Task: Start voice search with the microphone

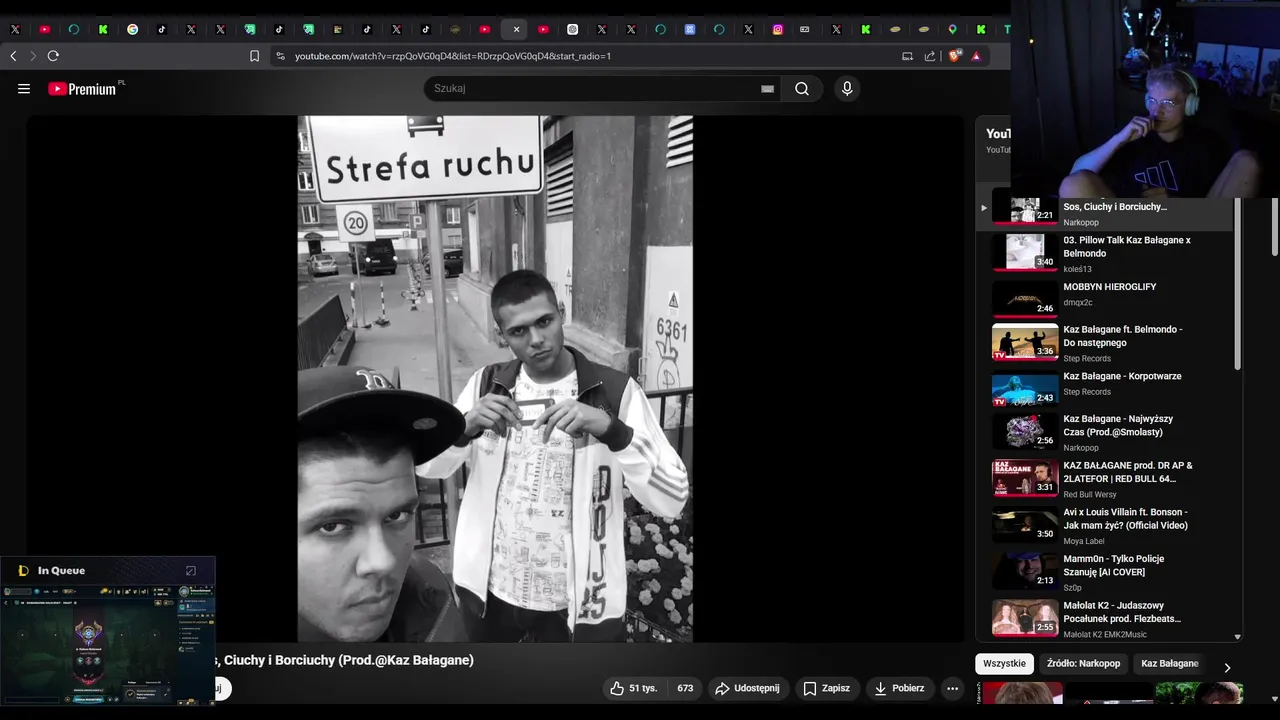Action: 847,88
